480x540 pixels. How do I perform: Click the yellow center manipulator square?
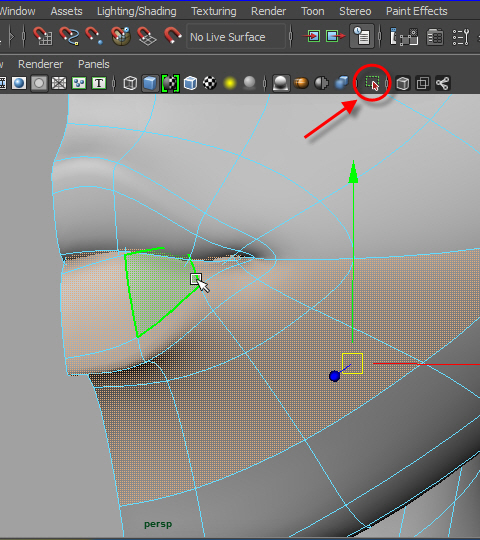tap(352, 363)
